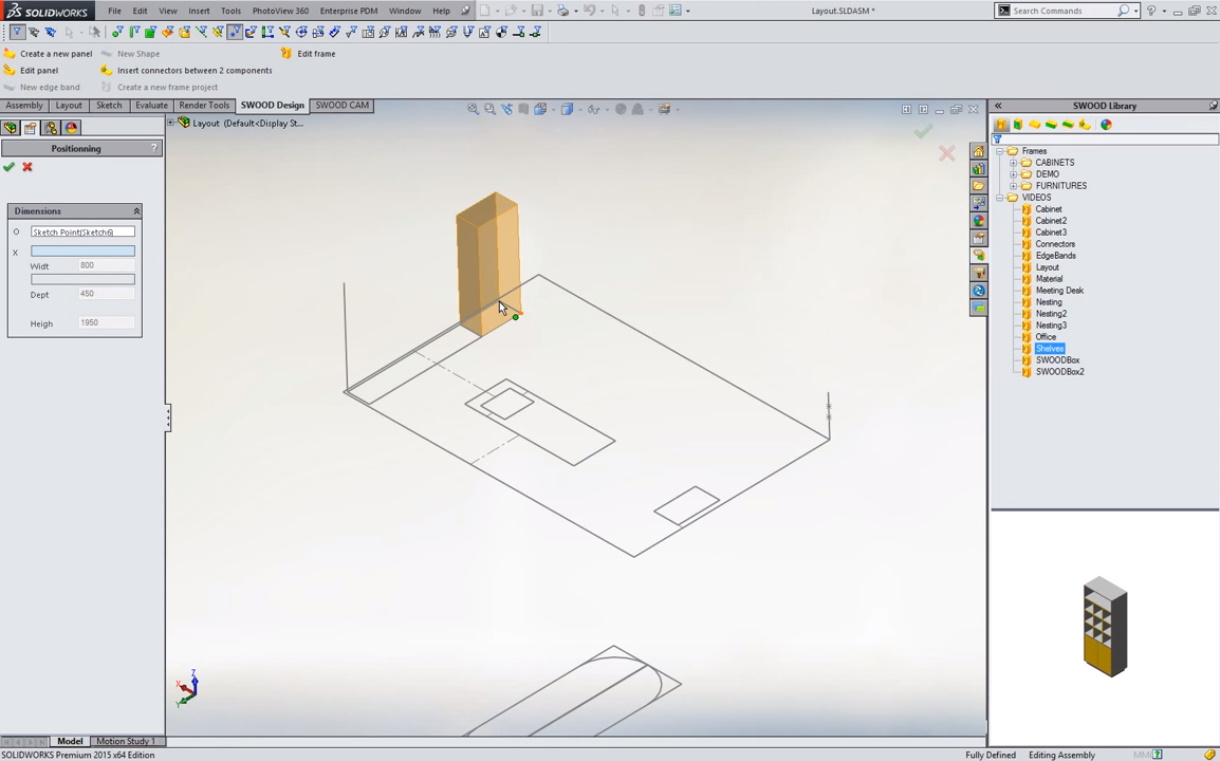Select the Meeting Desk library item

[1059, 291]
